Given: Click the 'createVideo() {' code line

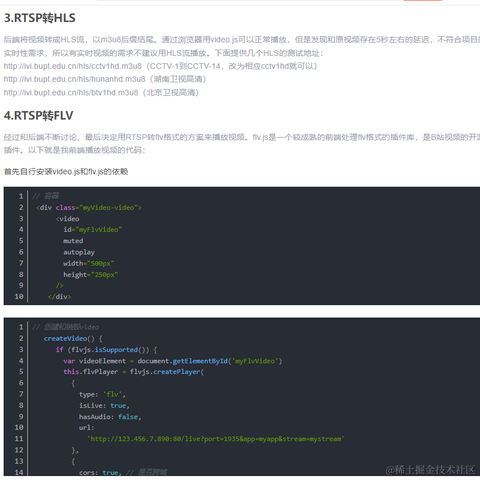Looking at the screenshot, I should 73,338.
